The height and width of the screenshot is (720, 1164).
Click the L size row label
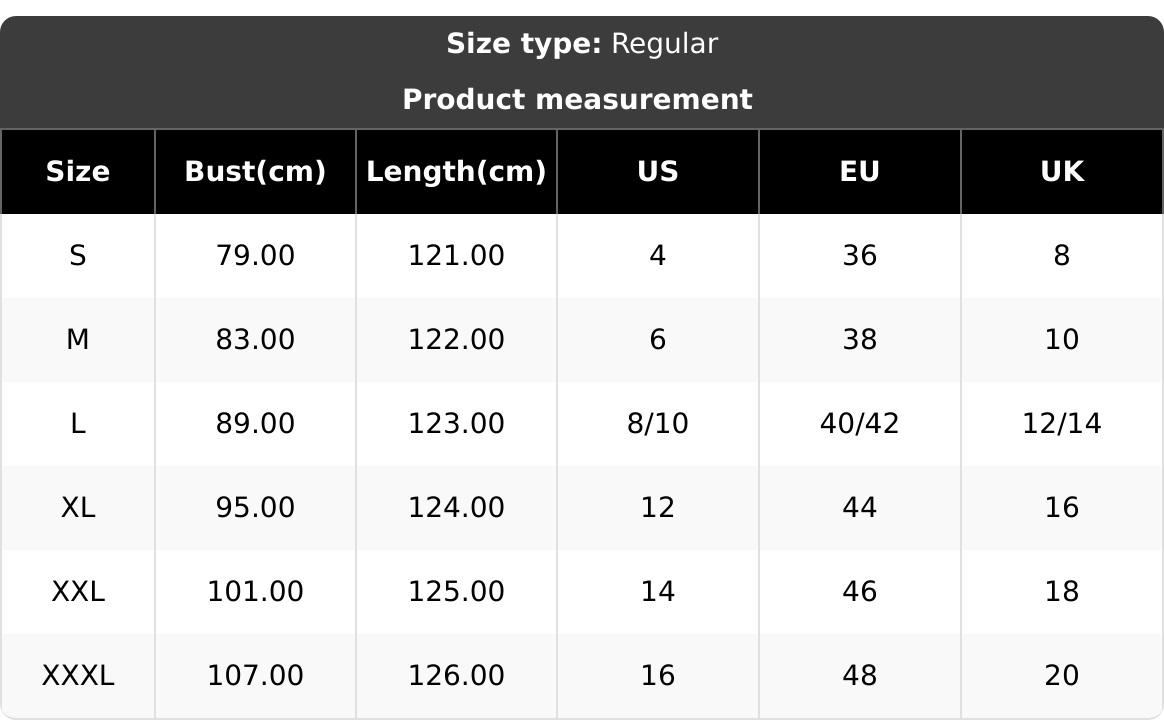click(x=78, y=424)
